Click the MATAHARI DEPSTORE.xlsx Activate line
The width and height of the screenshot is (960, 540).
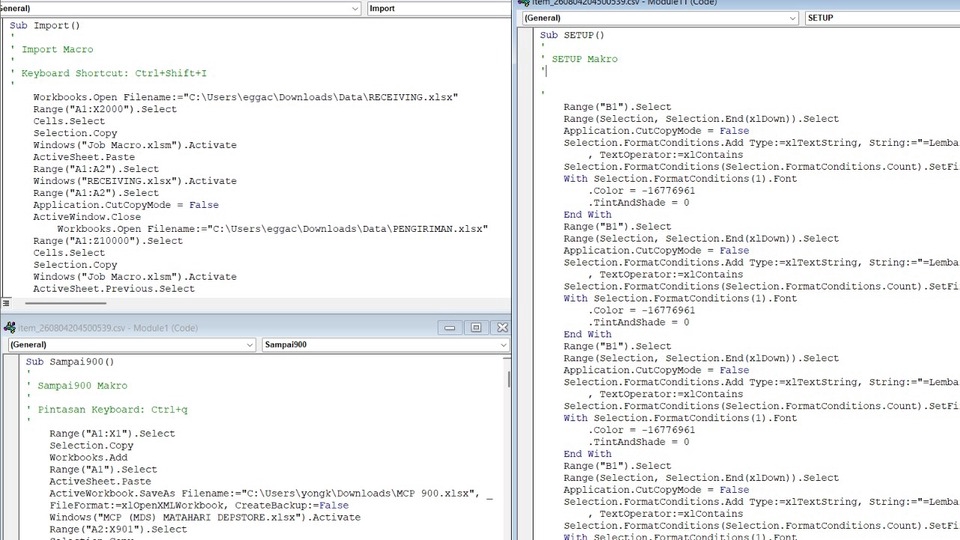pos(205,517)
